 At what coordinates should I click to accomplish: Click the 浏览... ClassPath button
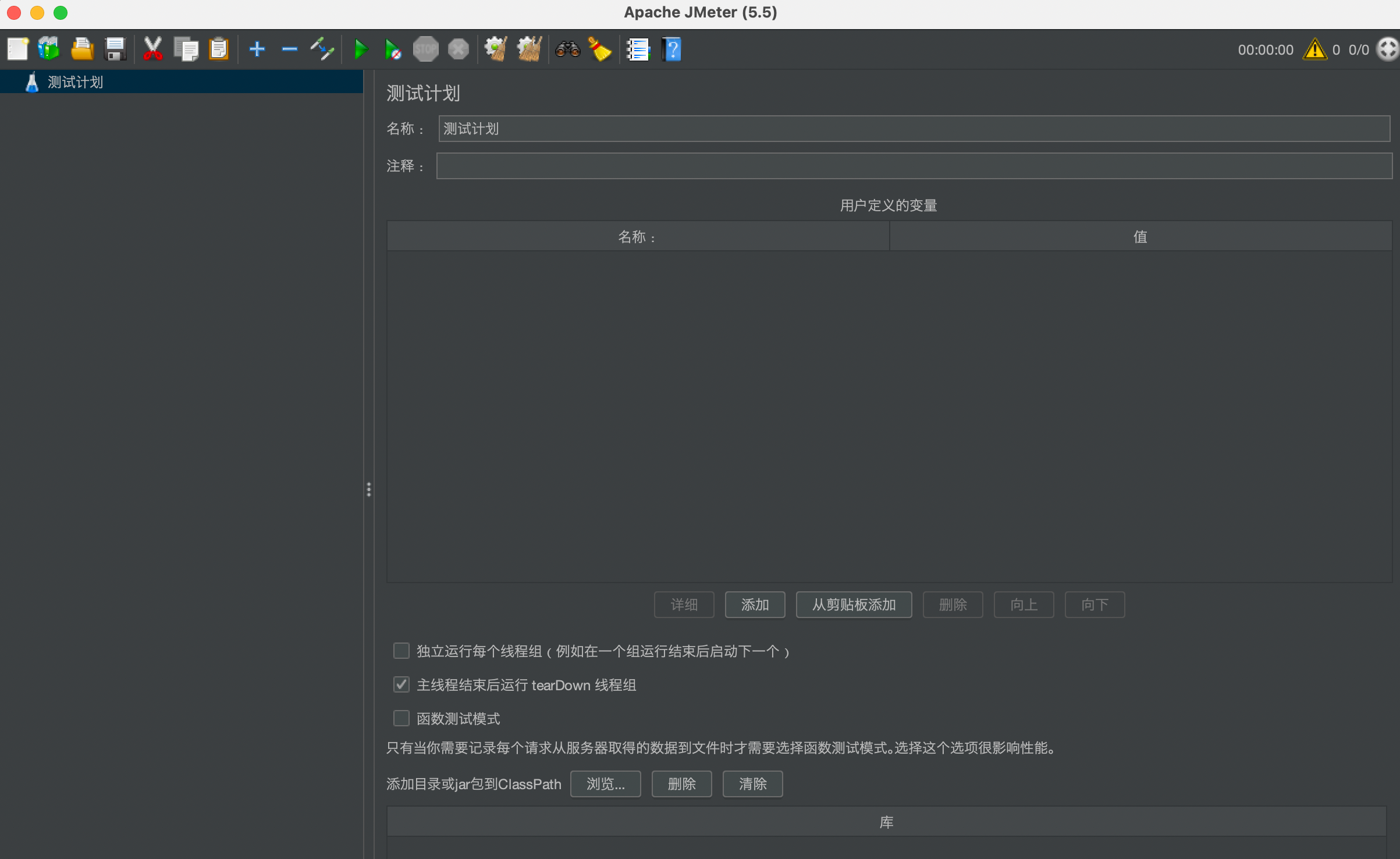pos(606,784)
